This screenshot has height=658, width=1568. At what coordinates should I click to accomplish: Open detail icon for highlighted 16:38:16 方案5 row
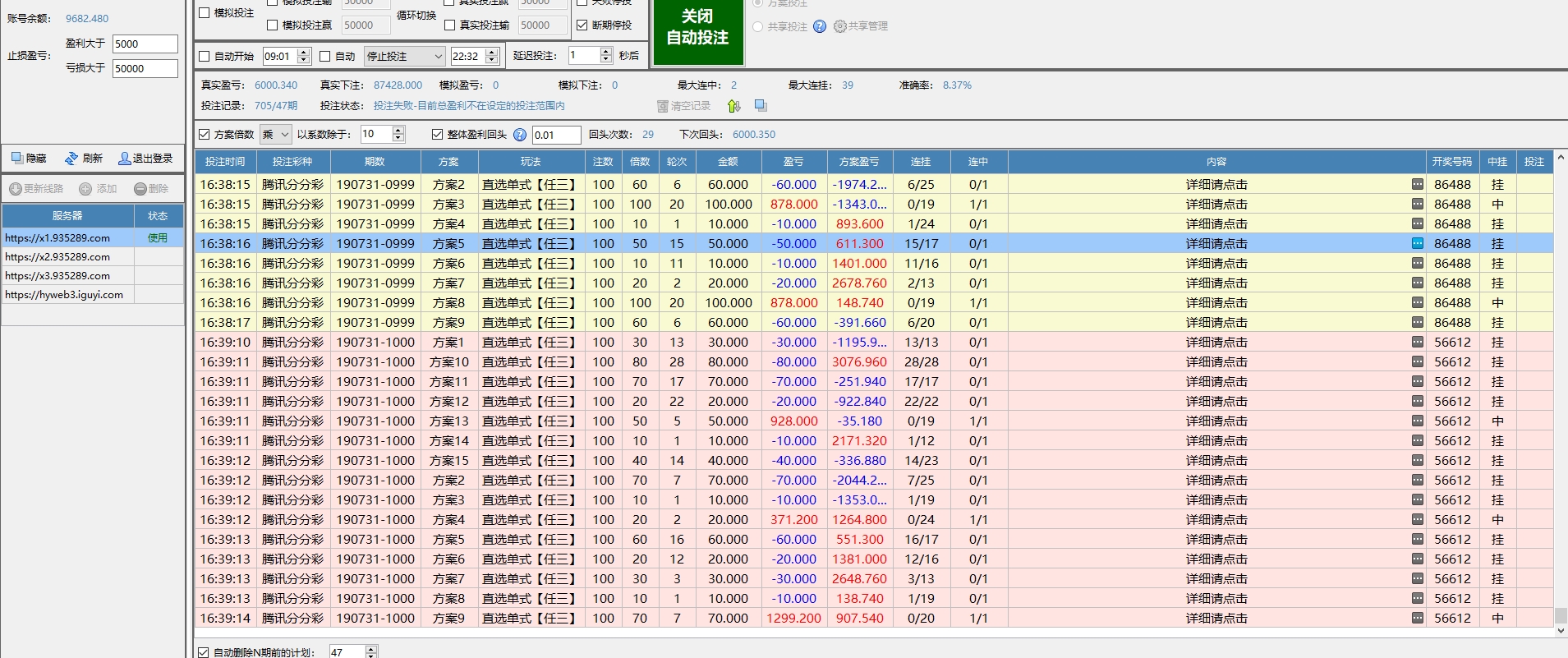[1418, 243]
